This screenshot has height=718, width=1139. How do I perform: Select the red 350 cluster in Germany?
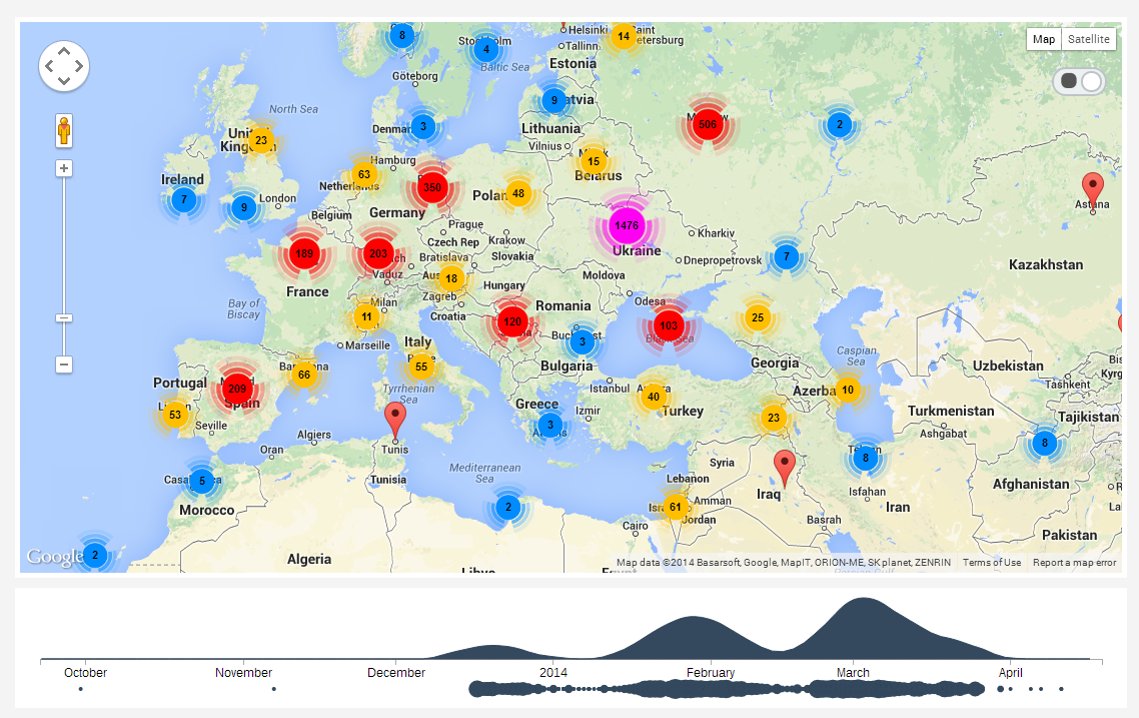pos(432,187)
